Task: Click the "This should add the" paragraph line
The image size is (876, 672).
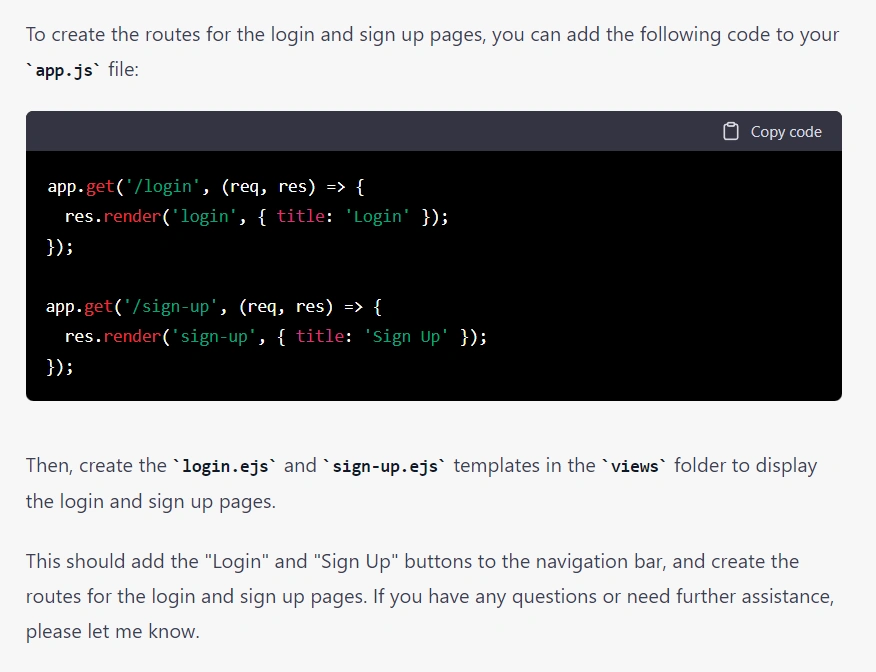Action: (x=412, y=561)
